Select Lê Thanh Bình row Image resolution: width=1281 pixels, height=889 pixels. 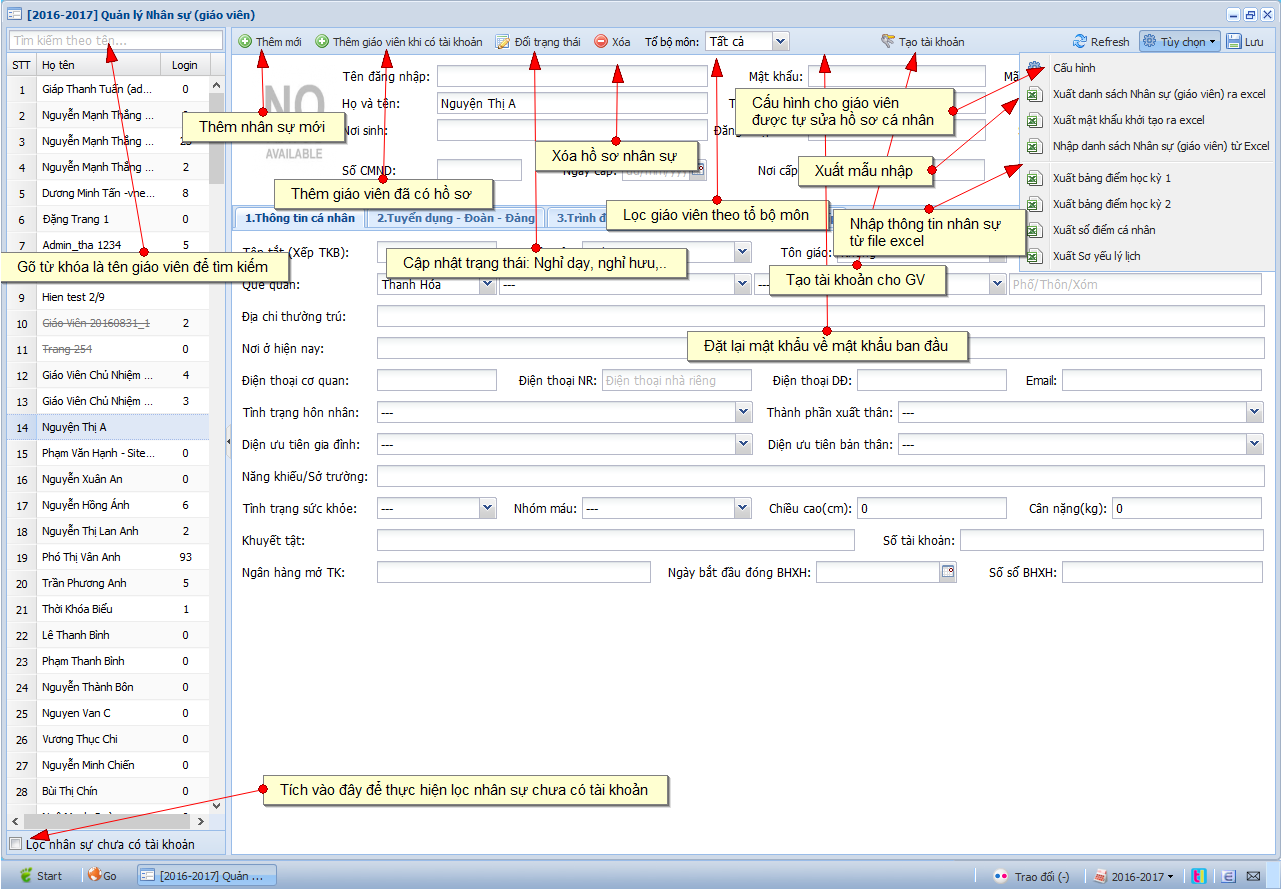pyautogui.click(x=108, y=635)
